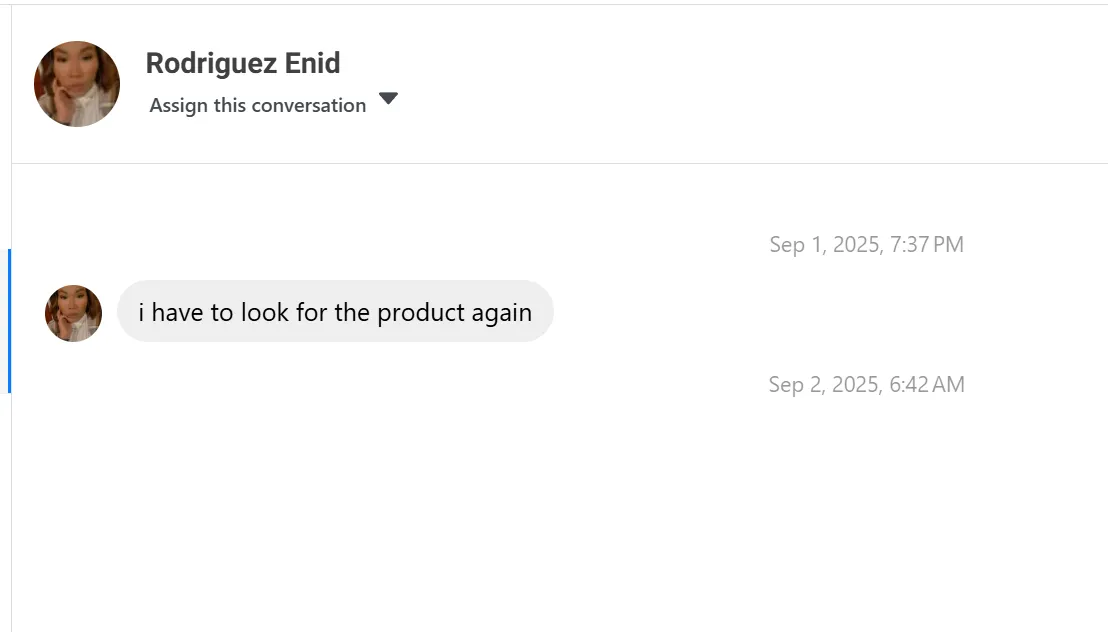Click the word "Assign" under the contact name

(179, 105)
